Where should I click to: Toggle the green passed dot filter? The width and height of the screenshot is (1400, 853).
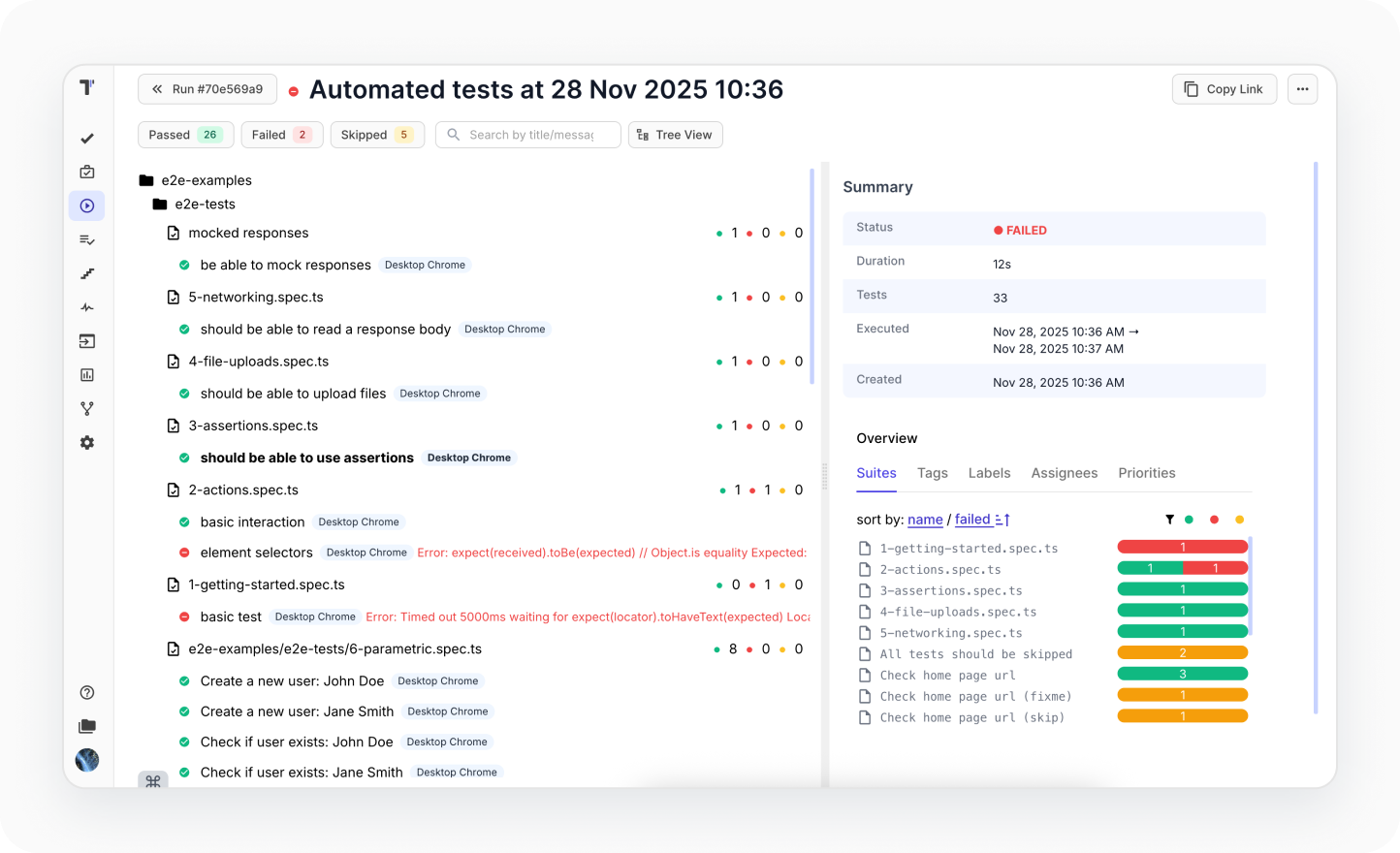pyautogui.click(x=1190, y=520)
